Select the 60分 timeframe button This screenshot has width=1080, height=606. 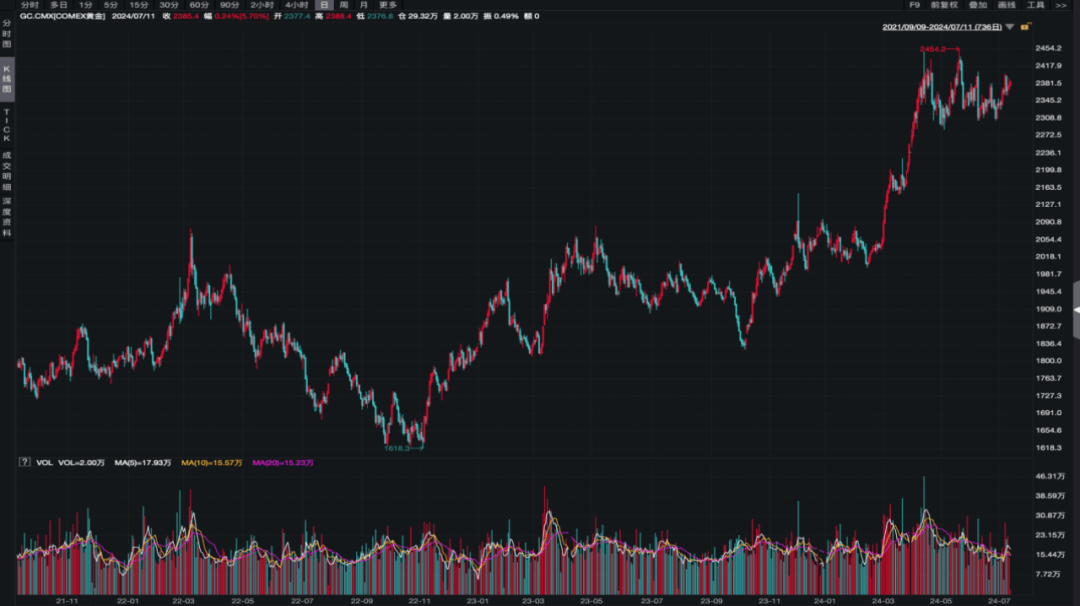pyautogui.click(x=199, y=5)
